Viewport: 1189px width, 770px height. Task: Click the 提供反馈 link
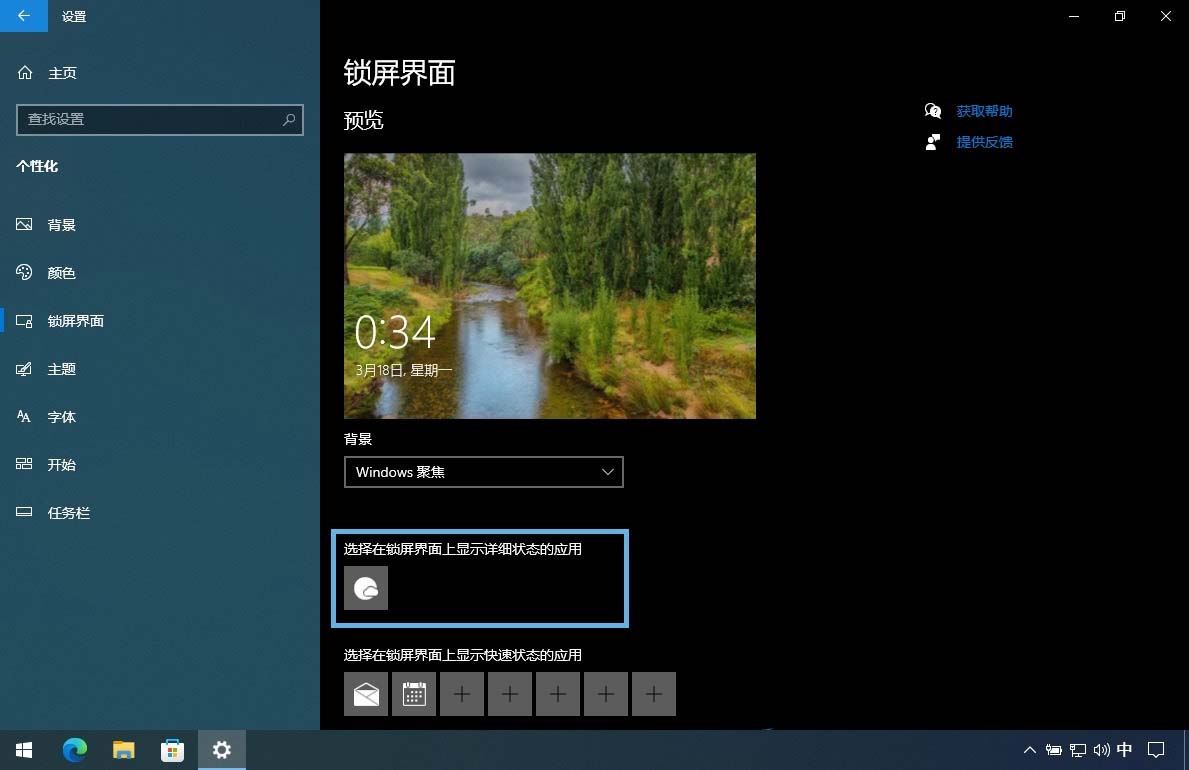point(984,142)
